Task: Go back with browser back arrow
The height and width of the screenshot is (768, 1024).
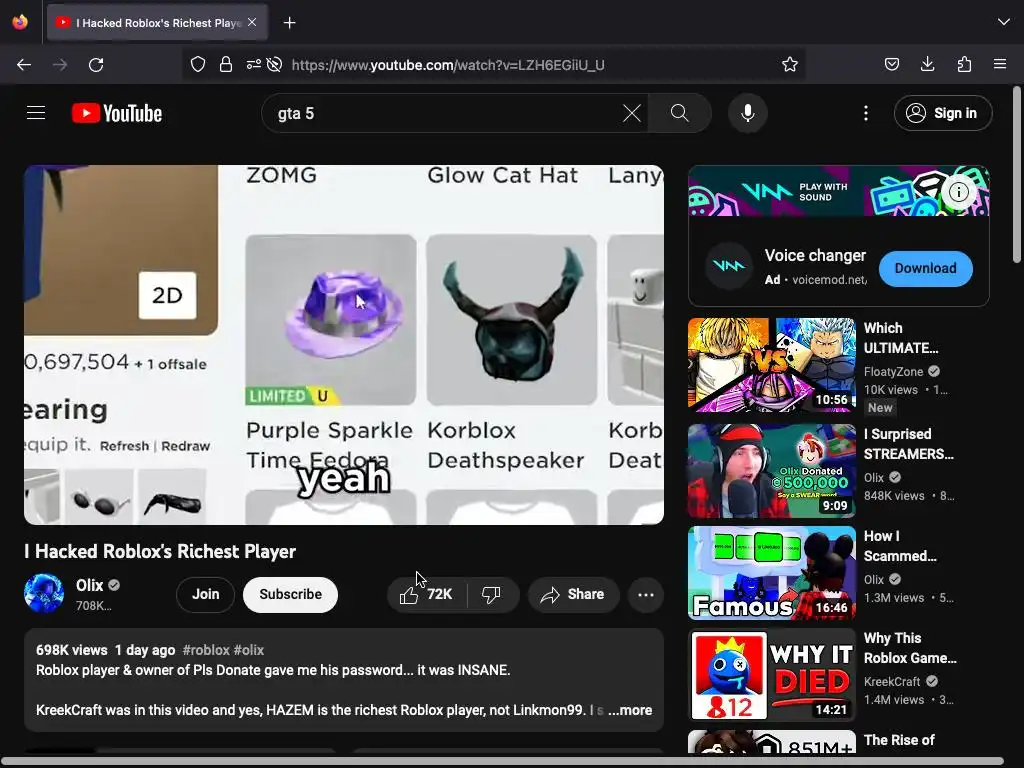Action: coord(24,65)
